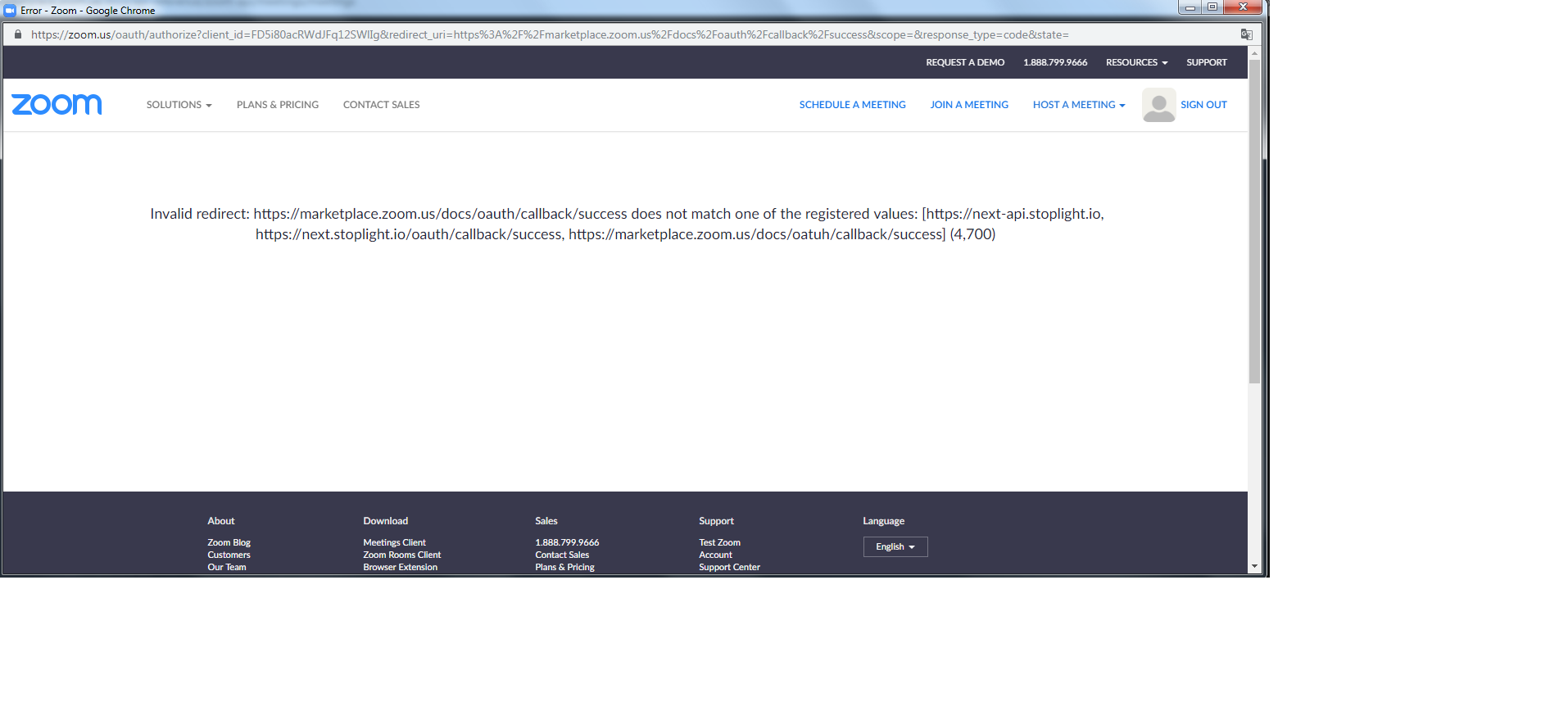Click the padlock site security icon

[x=18, y=34]
